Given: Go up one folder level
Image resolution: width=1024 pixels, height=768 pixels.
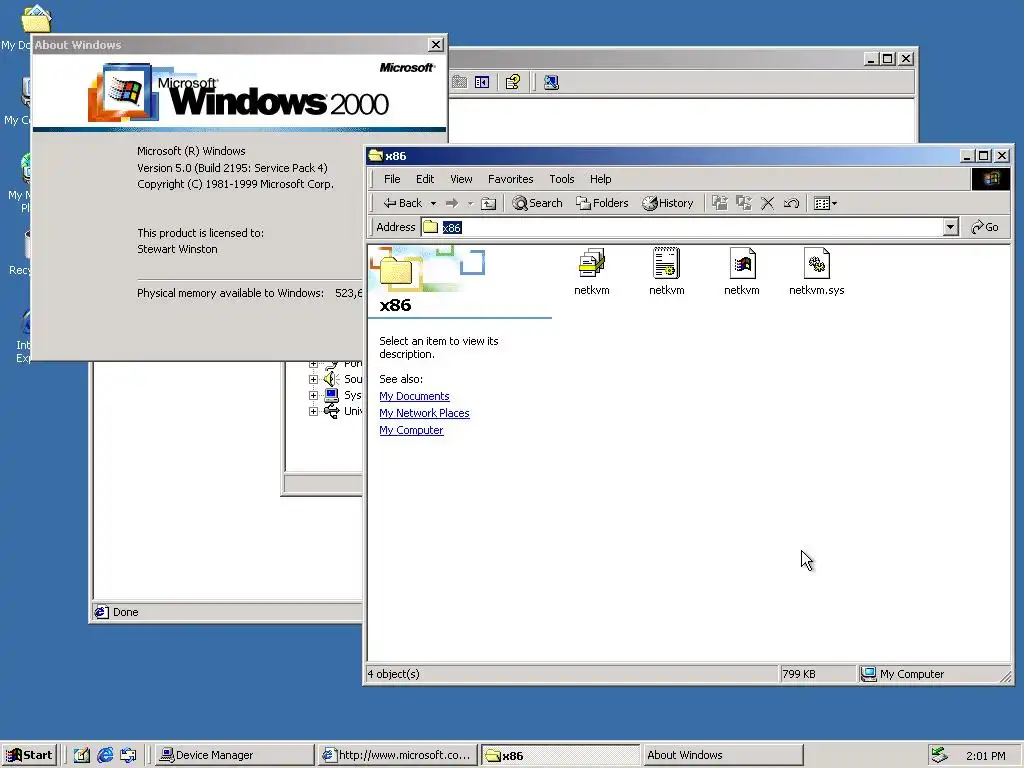Looking at the screenshot, I should (x=488, y=203).
